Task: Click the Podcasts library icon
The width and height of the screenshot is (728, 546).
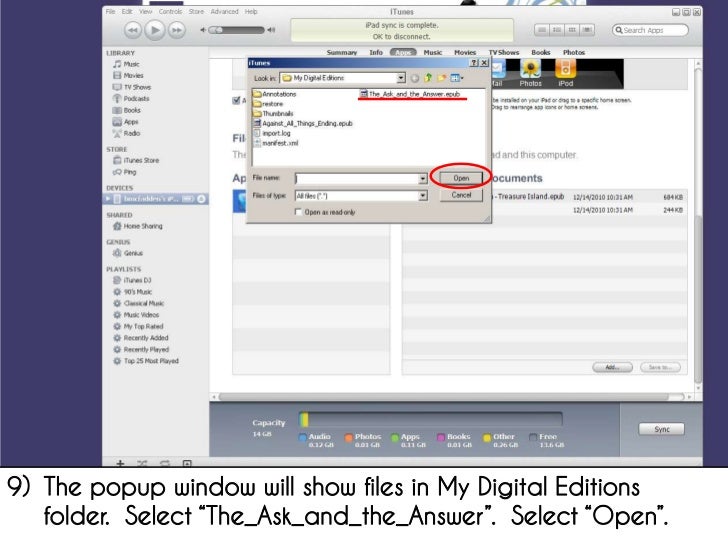Action: (x=117, y=98)
